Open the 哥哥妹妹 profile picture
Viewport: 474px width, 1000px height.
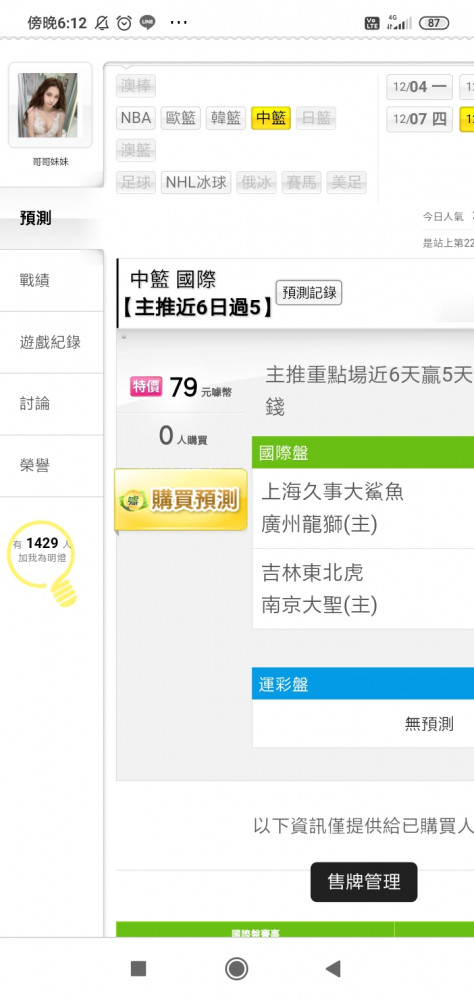(50, 105)
